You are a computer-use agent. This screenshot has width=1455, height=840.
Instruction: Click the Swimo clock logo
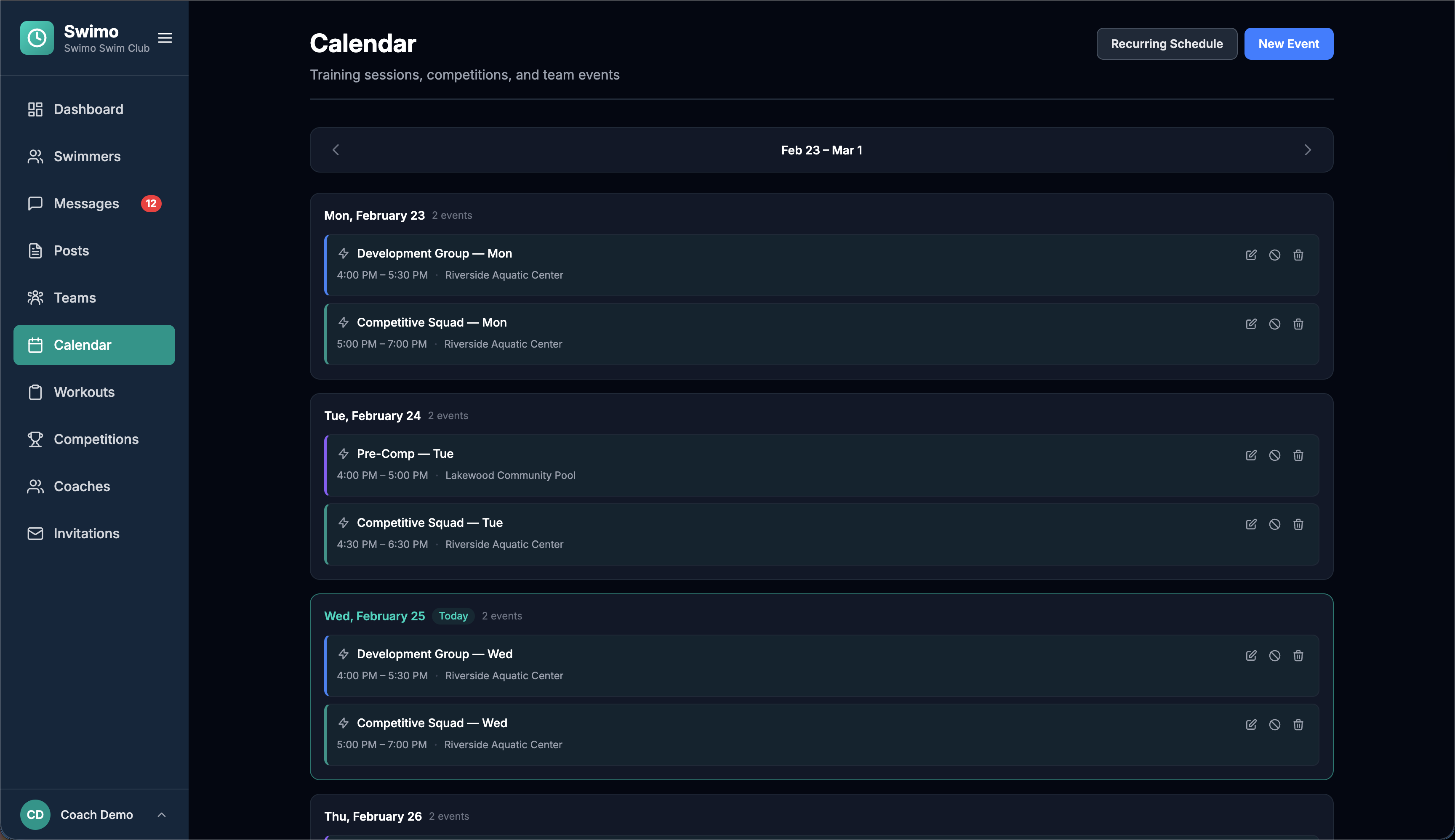click(36, 37)
